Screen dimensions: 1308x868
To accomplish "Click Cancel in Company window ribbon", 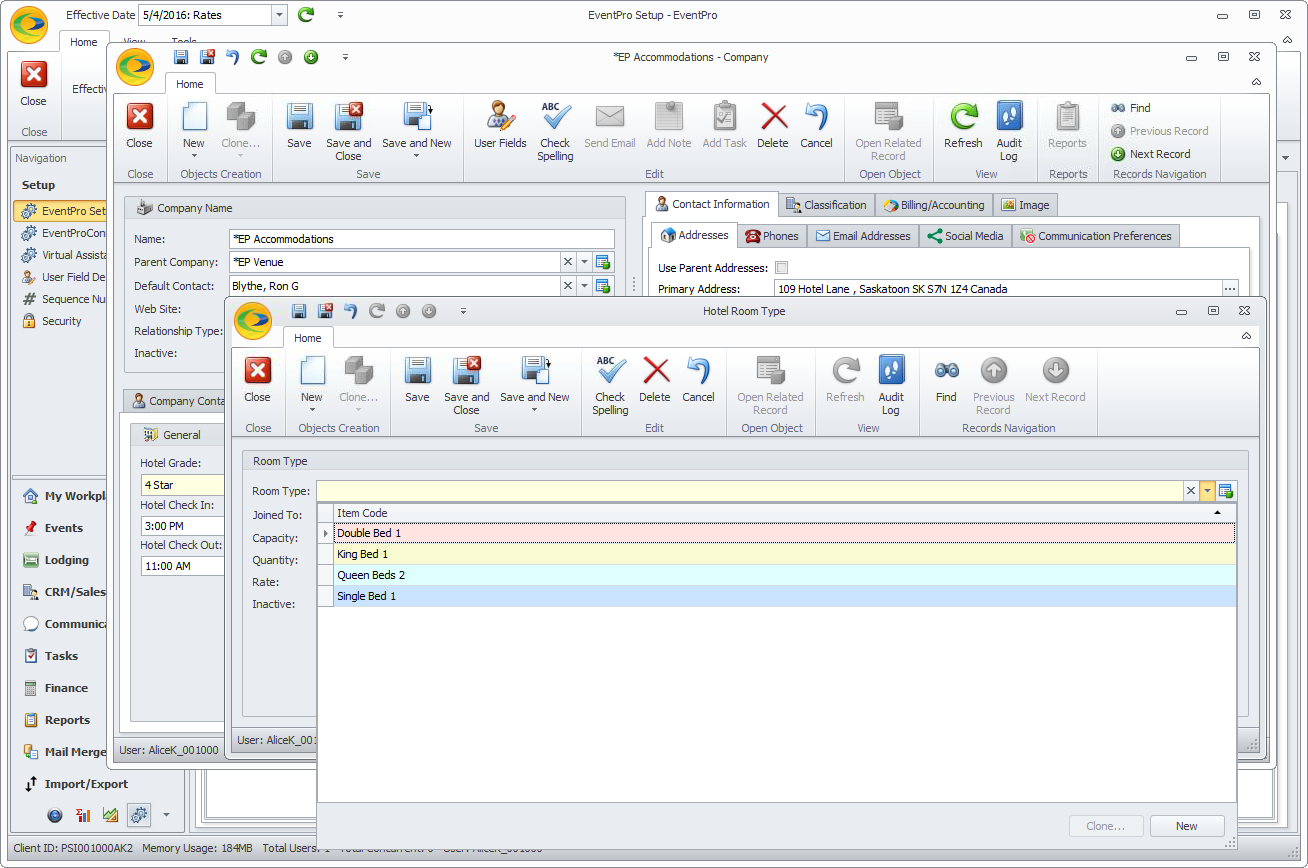I will point(816,126).
